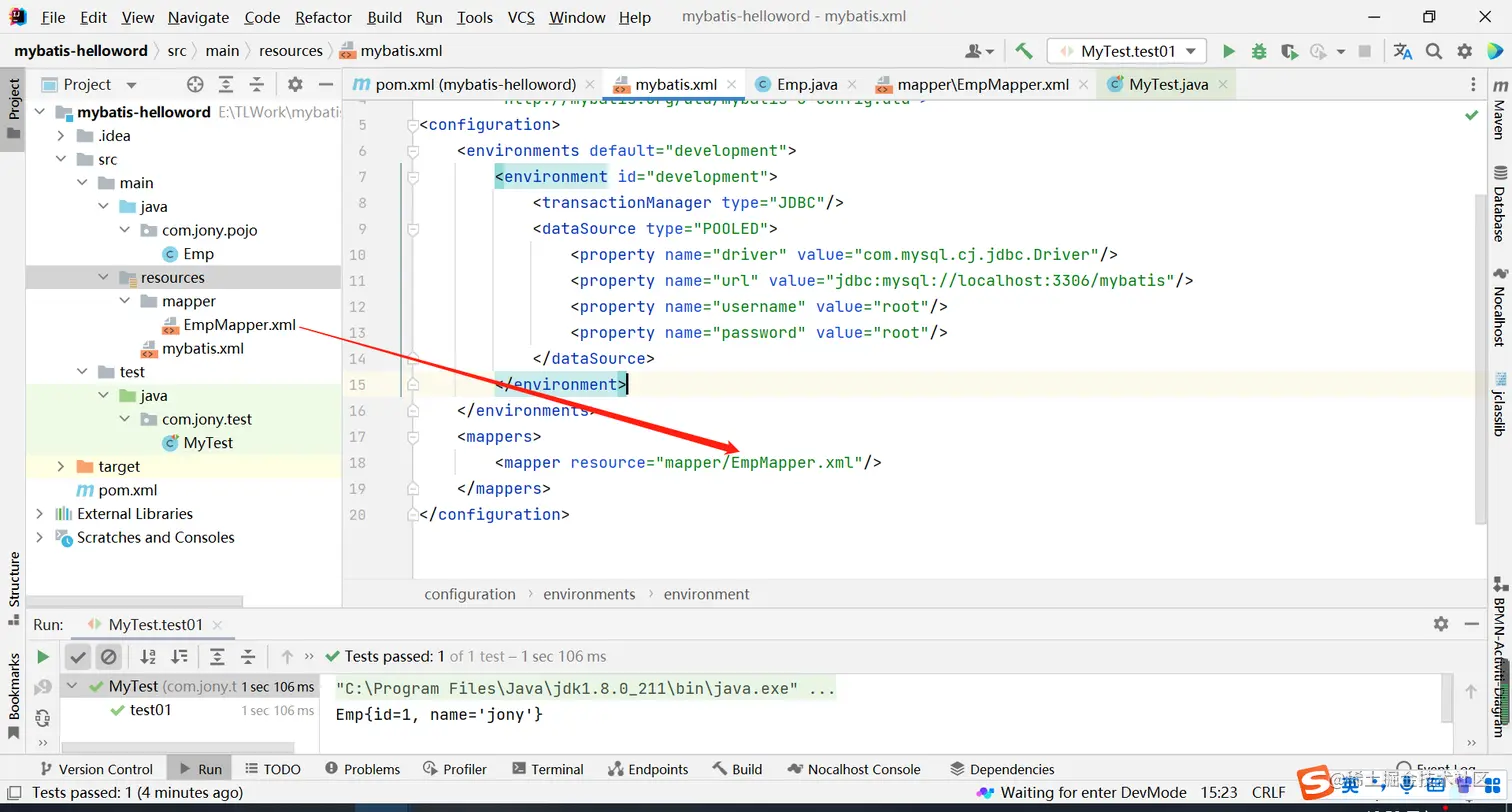Image resolution: width=1512 pixels, height=812 pixels.
Task: Toggle Show Passed tests in the Run panel
Action: click(x=77, y=657)
